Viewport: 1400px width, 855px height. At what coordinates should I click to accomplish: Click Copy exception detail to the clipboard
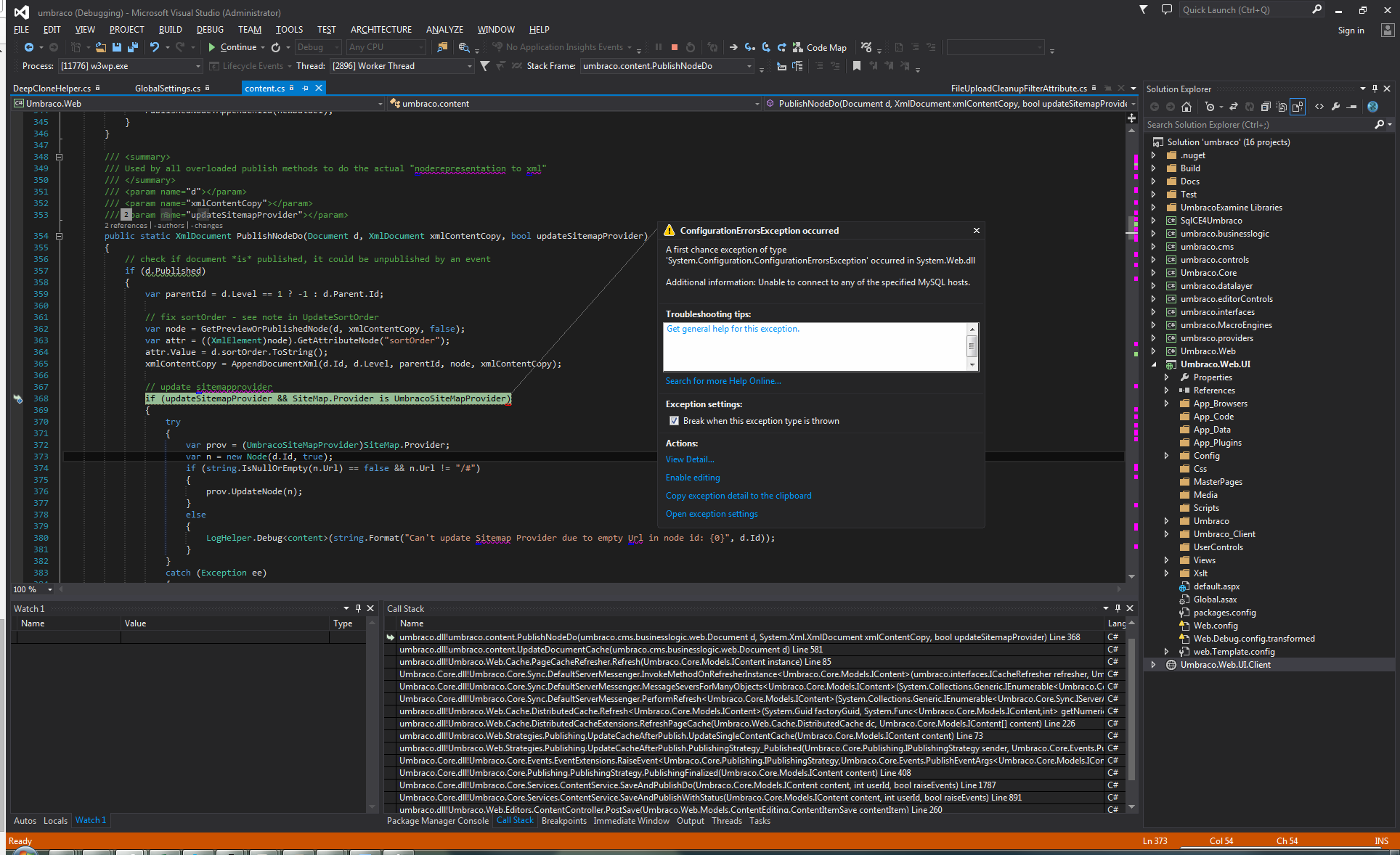[738, 496]
